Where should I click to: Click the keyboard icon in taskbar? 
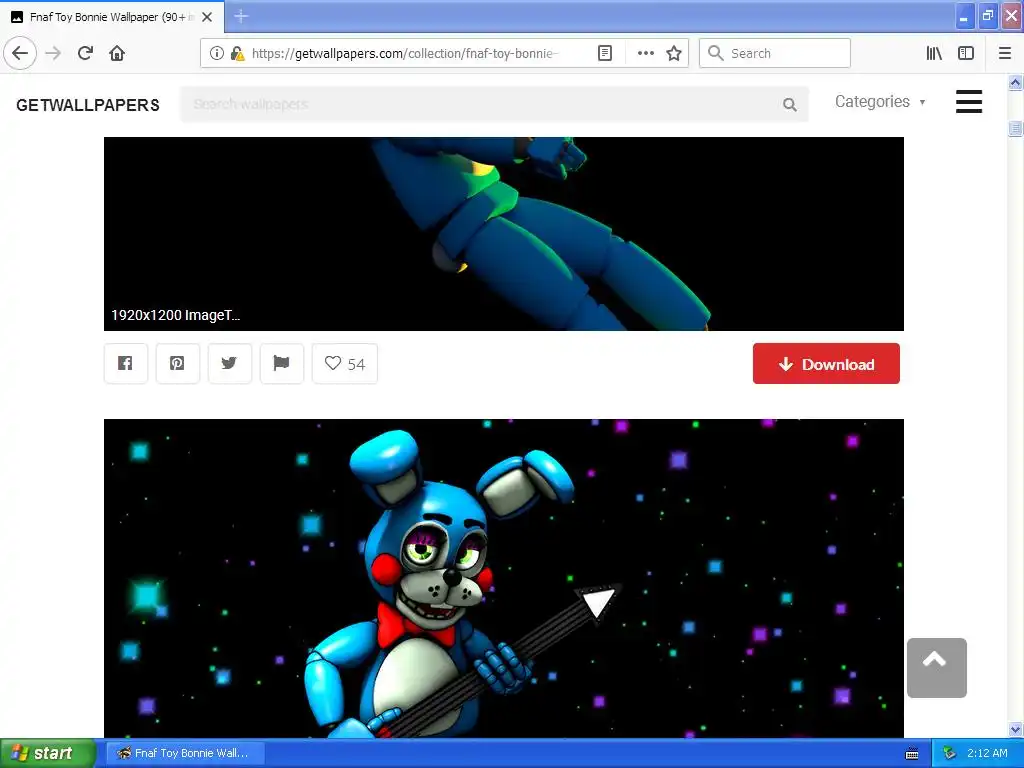(x=912, y=754)
